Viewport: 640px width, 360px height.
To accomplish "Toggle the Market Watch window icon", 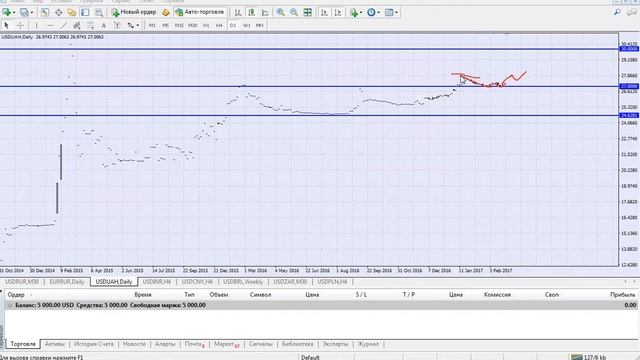I will tap(45, 13).
